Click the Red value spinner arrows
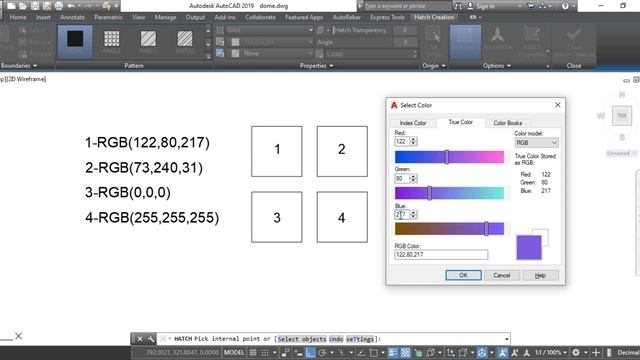The width and height of the screenshot is (640, 360). 413,141
